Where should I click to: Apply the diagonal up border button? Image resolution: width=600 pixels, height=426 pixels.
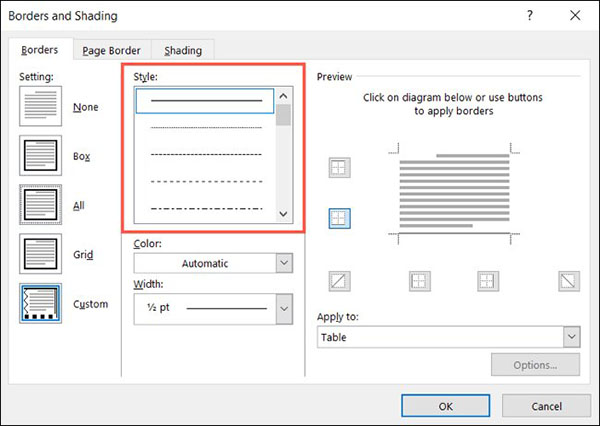tap(340, 283)
